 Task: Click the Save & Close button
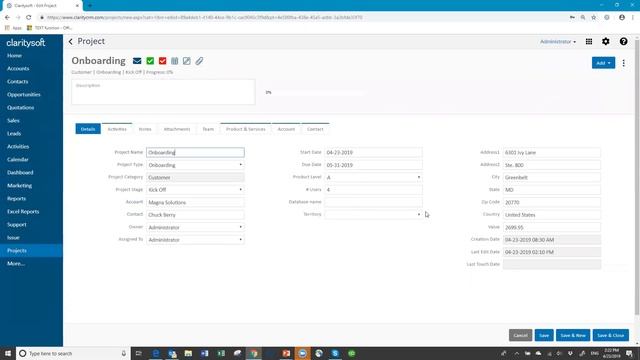(x=611, y=335)
